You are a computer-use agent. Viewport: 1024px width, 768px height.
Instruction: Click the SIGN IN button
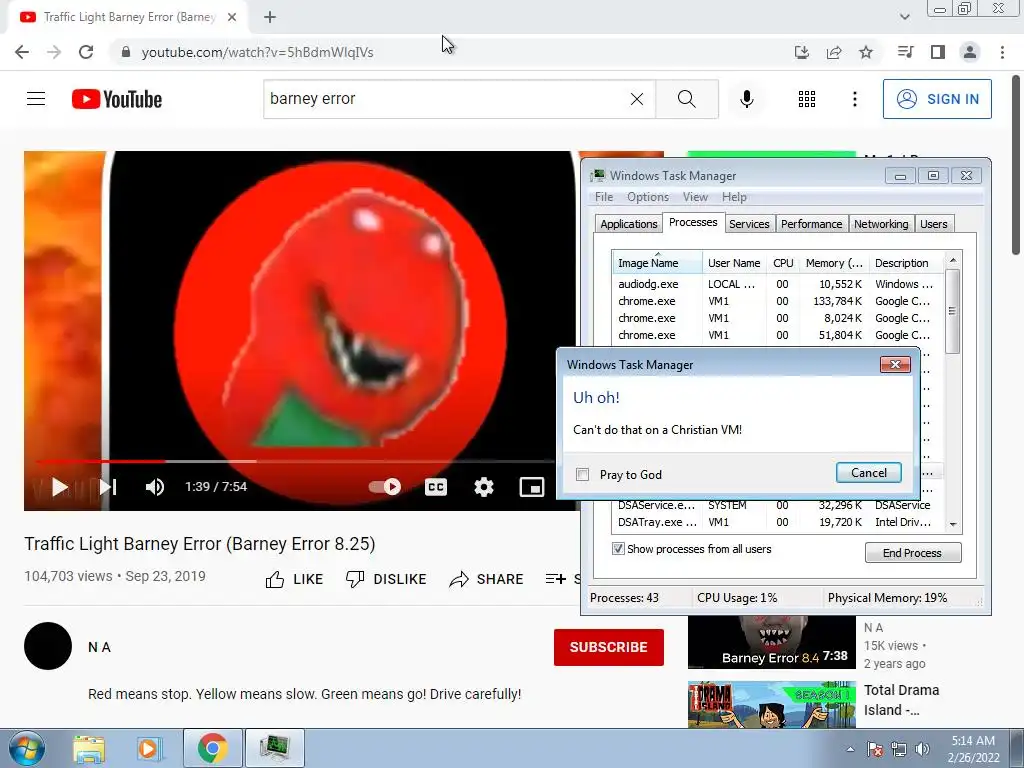[x=937, y=99]
